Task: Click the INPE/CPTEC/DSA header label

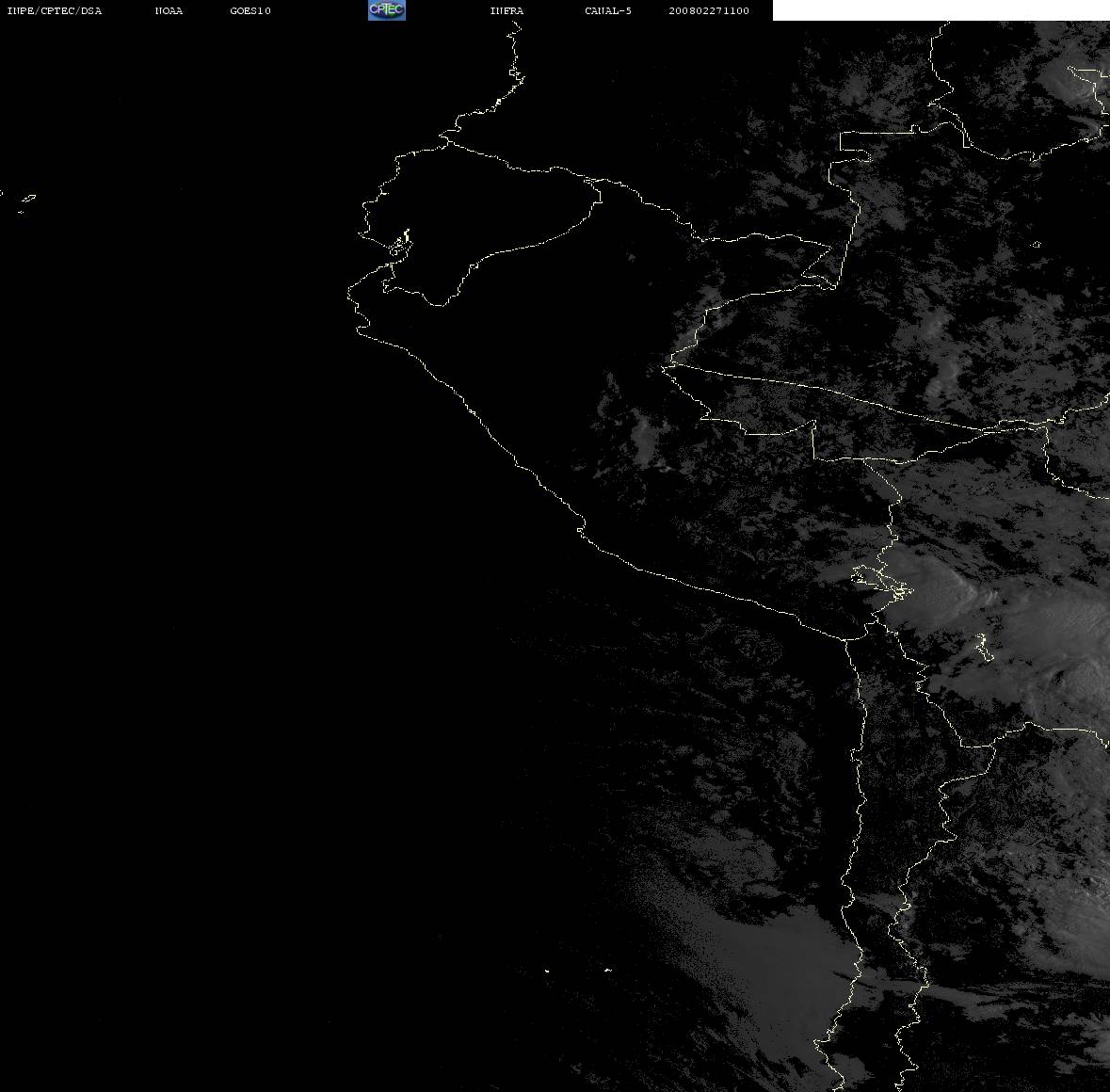Action: click(x=54, y=10)
